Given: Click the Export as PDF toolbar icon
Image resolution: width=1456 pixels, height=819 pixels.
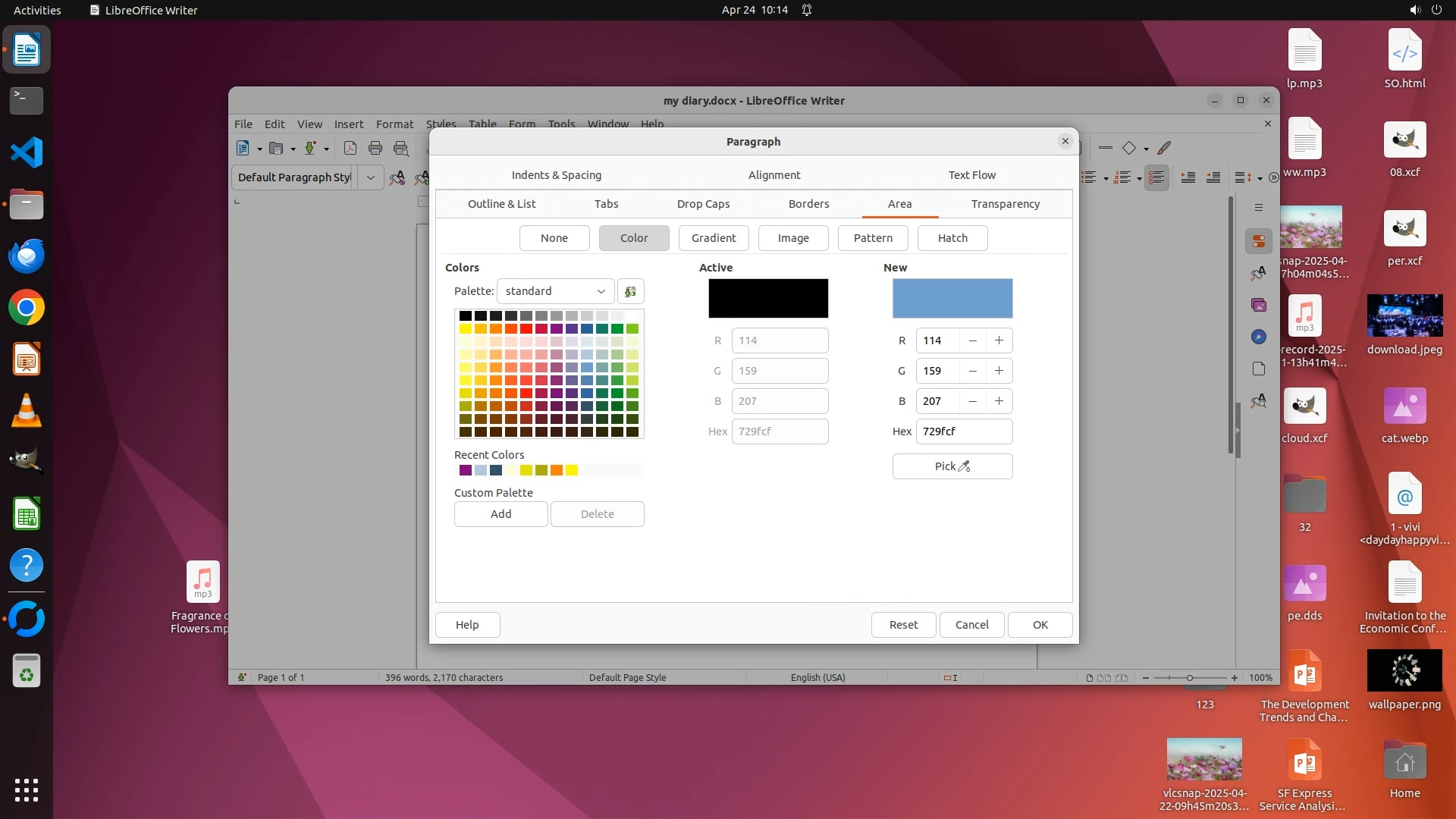Looking at the screenshot, I should (350, 149).
